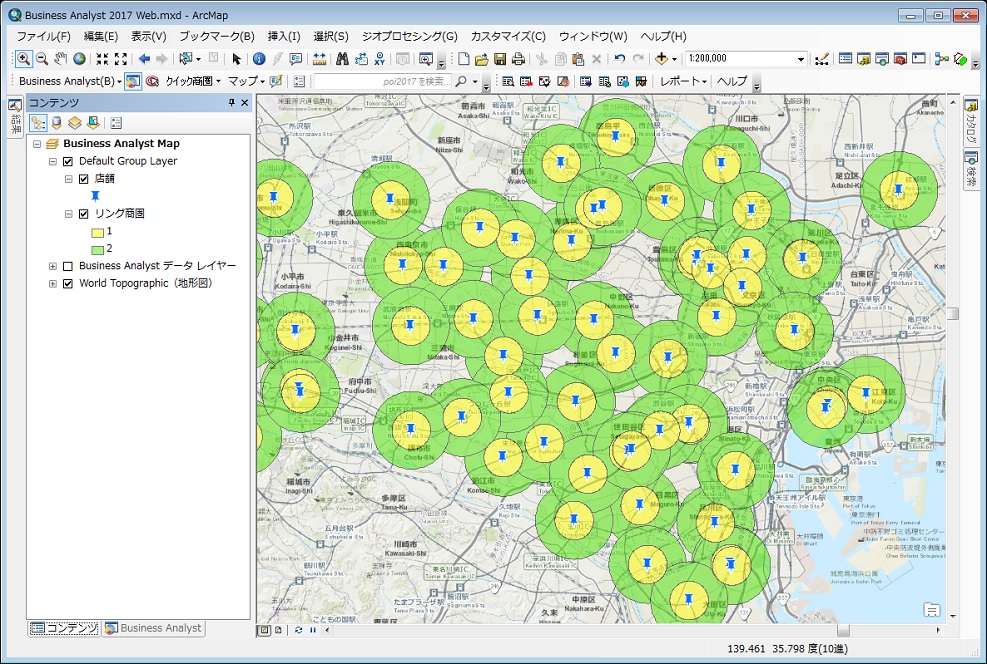Viewport: 987px width, 664px height.
Task: Toggle the リング商圏 layer checkbox
Action: 83,214
